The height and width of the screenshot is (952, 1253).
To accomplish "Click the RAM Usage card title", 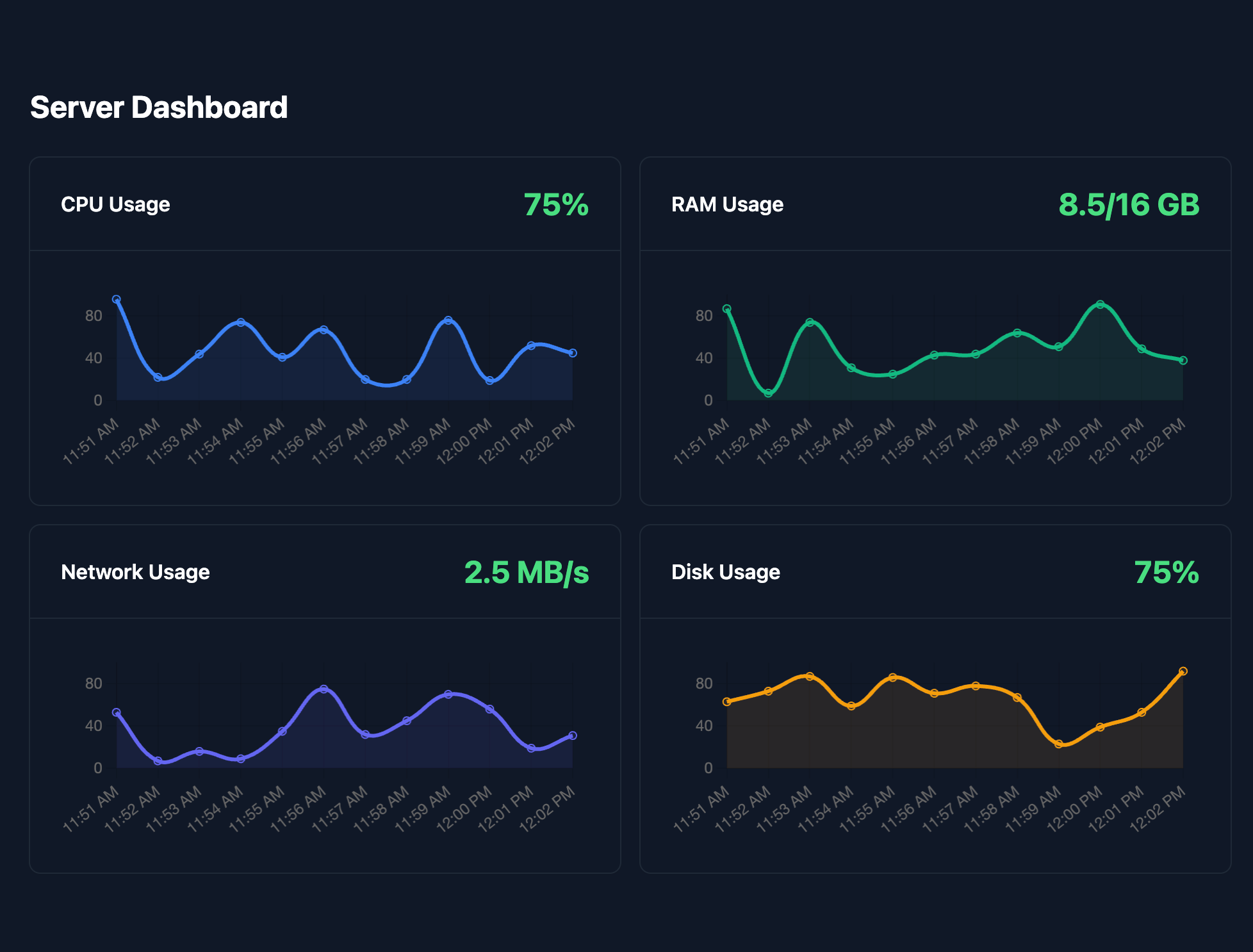I will [727, 204].
